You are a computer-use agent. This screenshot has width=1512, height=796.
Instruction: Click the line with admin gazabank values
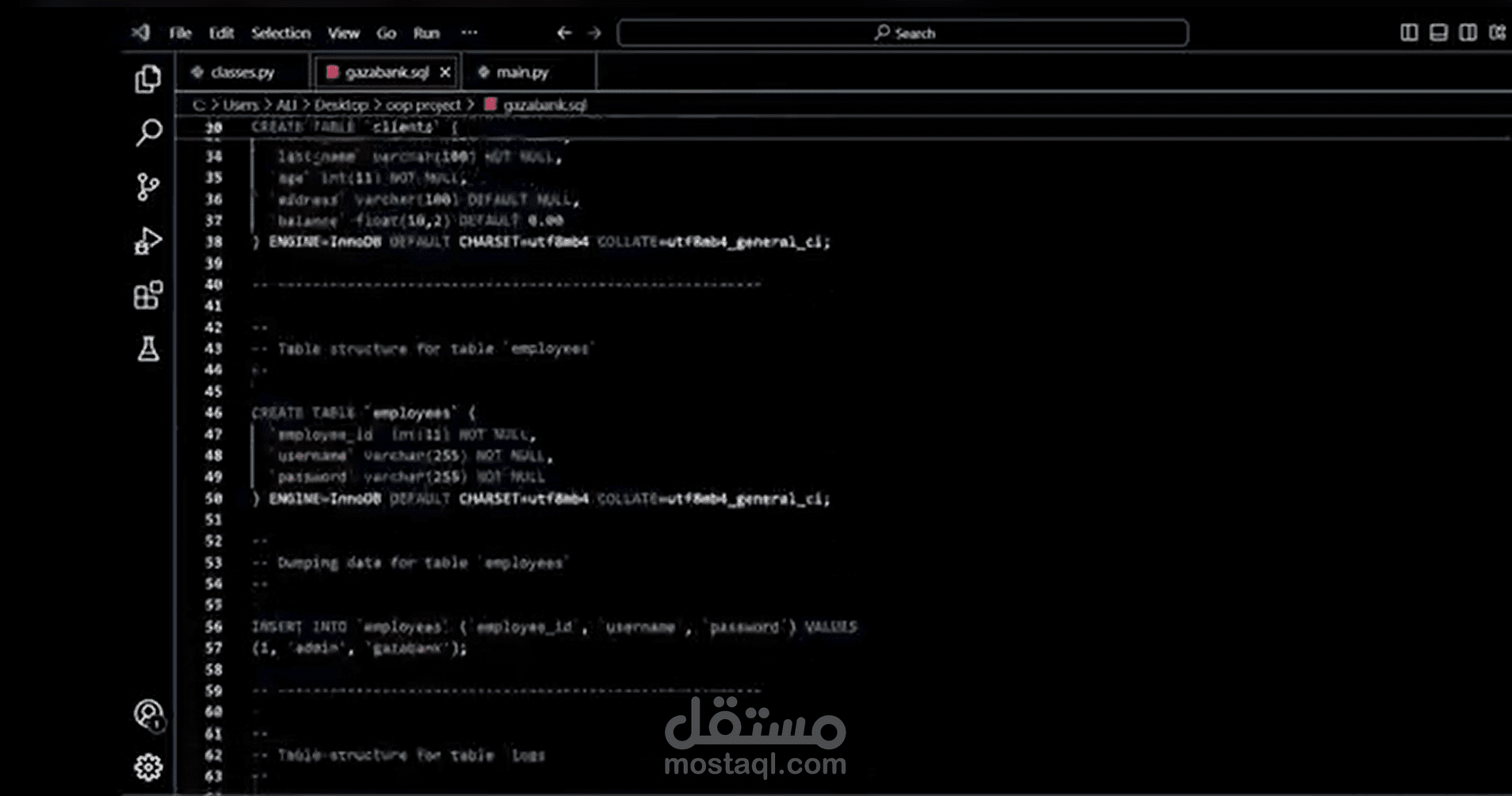360,648
